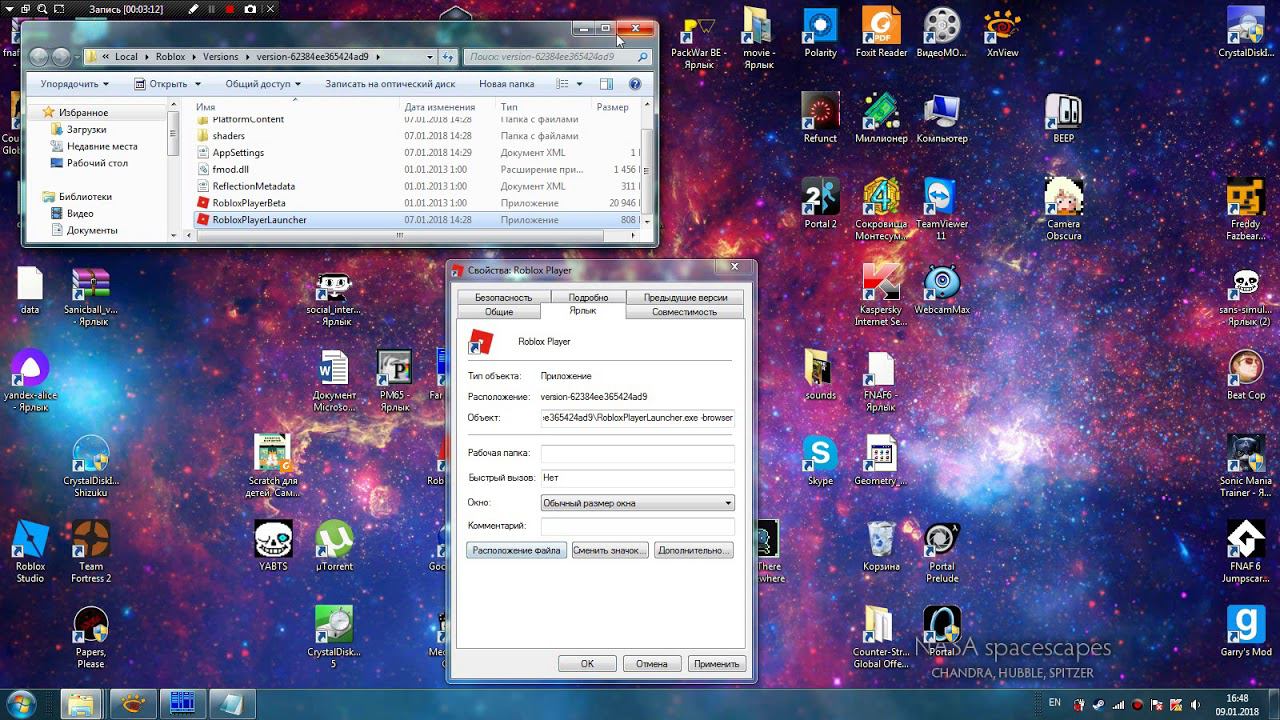This screenshot has width=1280, height=720.
Task: Expand the Упорядочить menu in Explorer
Action: tap(74, 84)
